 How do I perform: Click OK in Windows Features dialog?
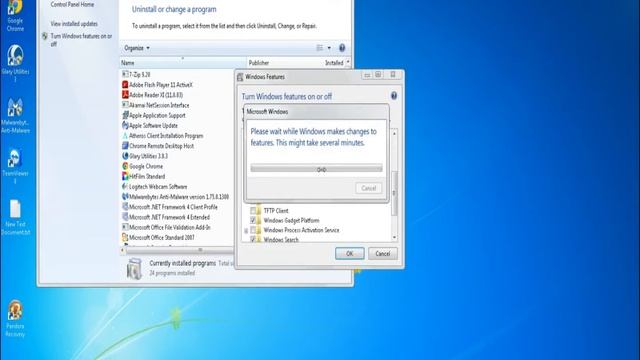click(x=349, y=253)
